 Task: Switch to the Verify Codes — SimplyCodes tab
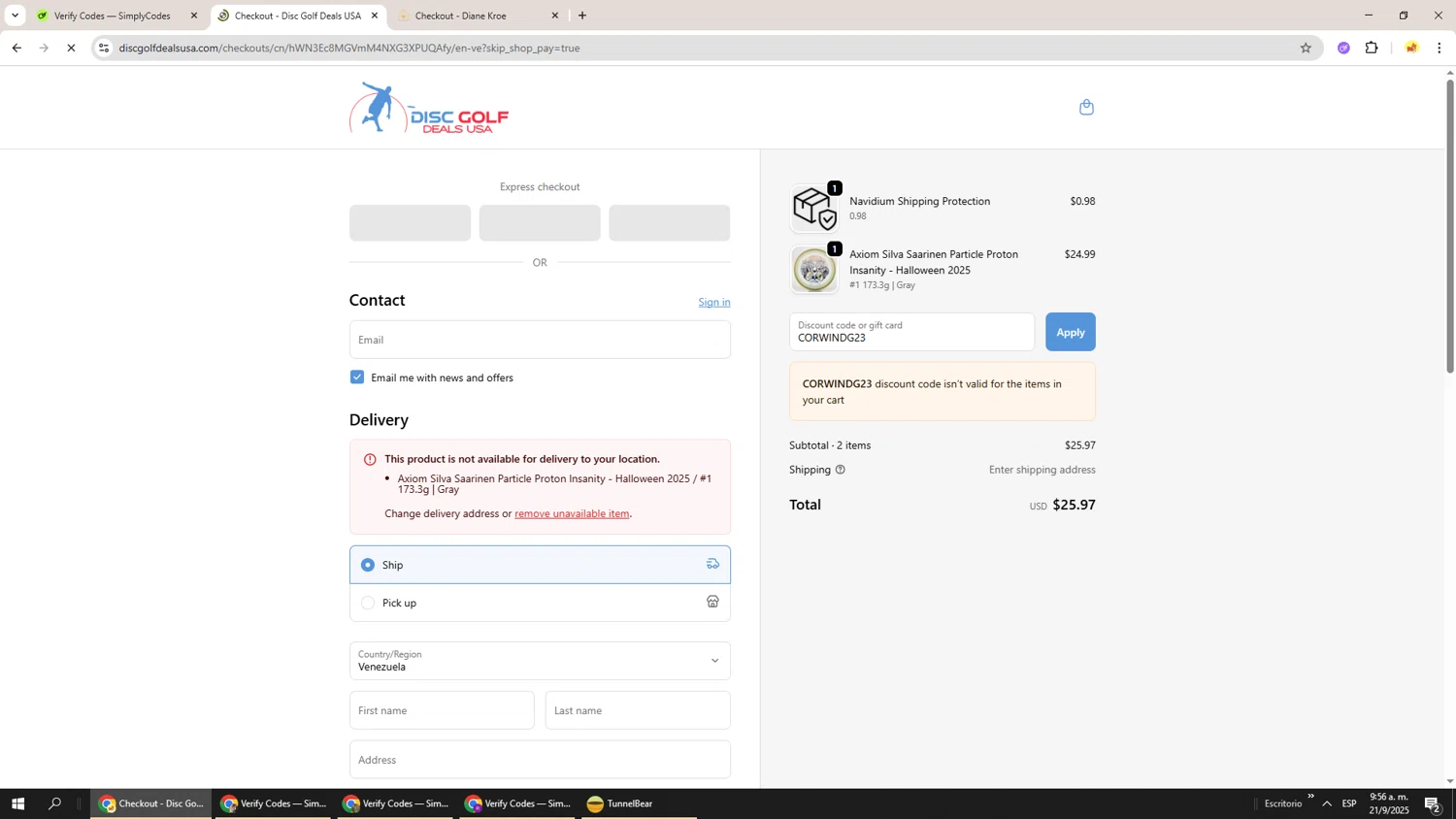(113, 16)
